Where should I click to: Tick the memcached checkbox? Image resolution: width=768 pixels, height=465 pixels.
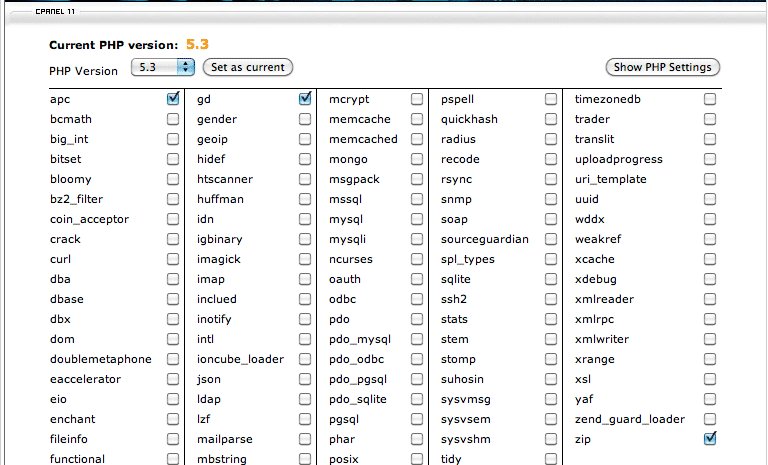click(x=417, y=139)
